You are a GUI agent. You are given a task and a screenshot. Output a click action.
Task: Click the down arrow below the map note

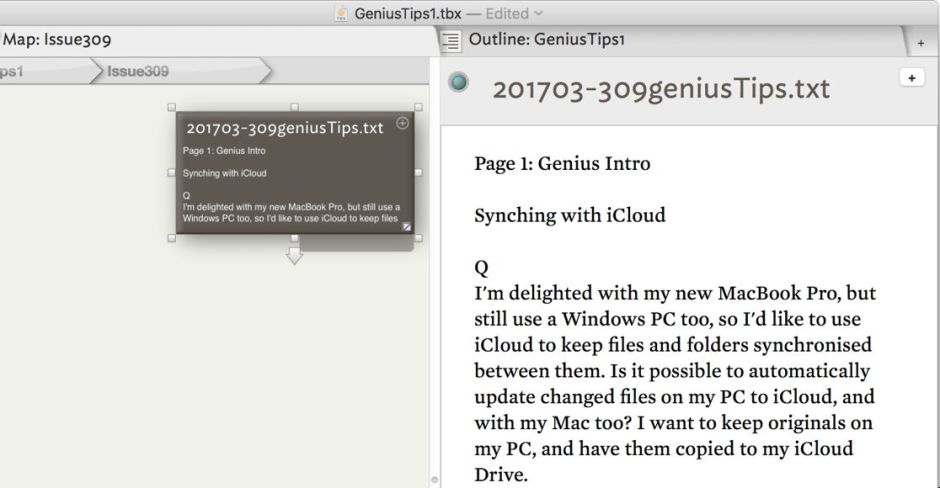294,256
